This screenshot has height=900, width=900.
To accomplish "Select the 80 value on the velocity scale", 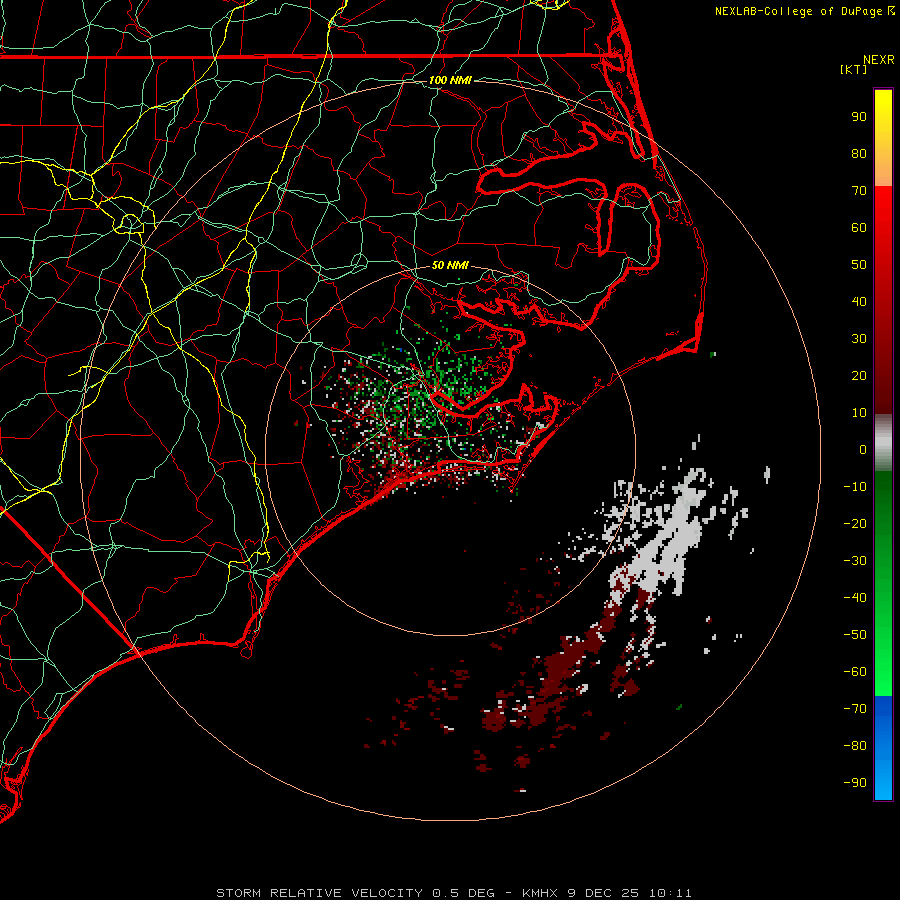I will pos(859,153).
